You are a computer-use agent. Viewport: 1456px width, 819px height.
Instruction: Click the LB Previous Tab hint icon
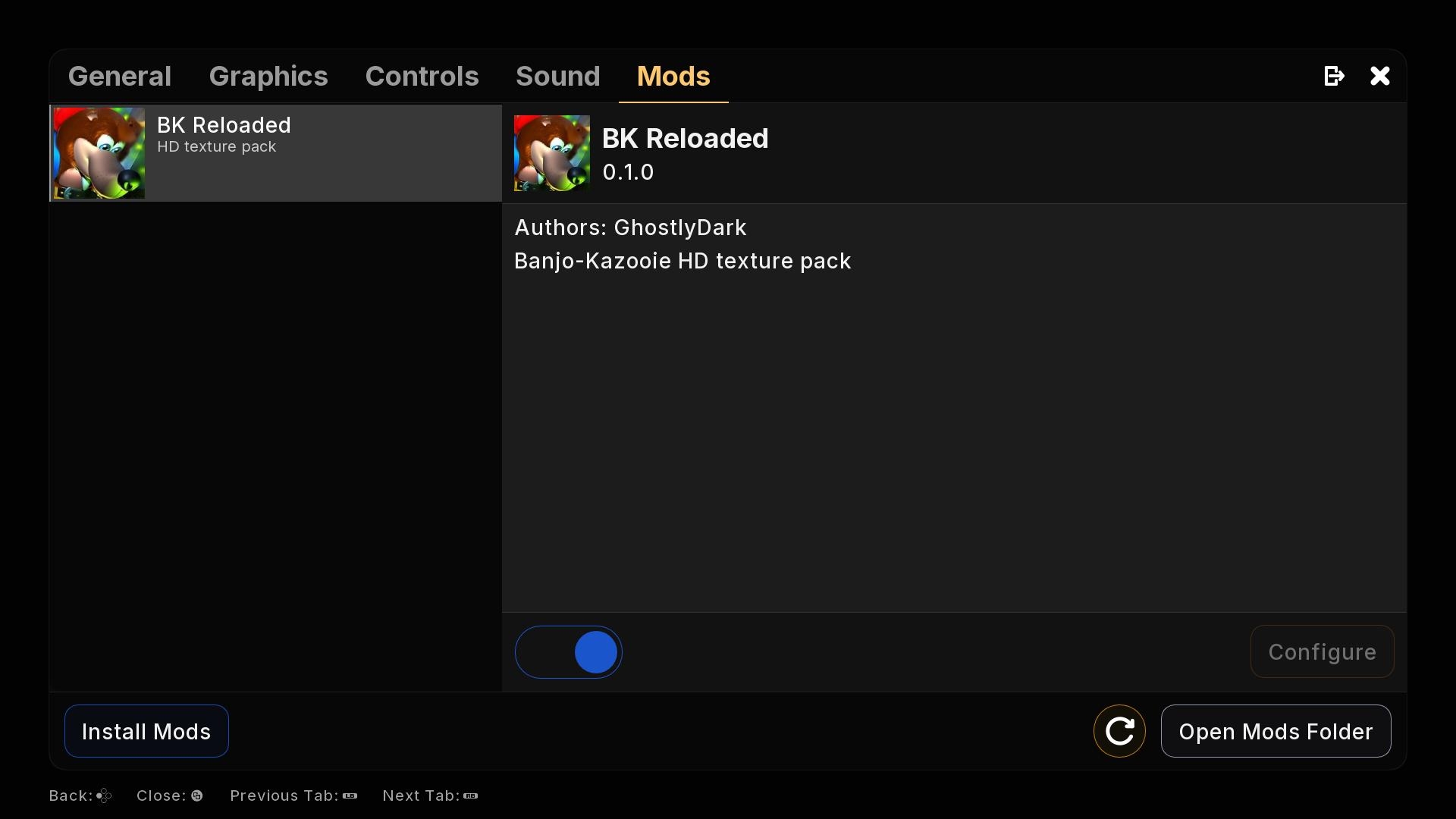pos(350,795)
